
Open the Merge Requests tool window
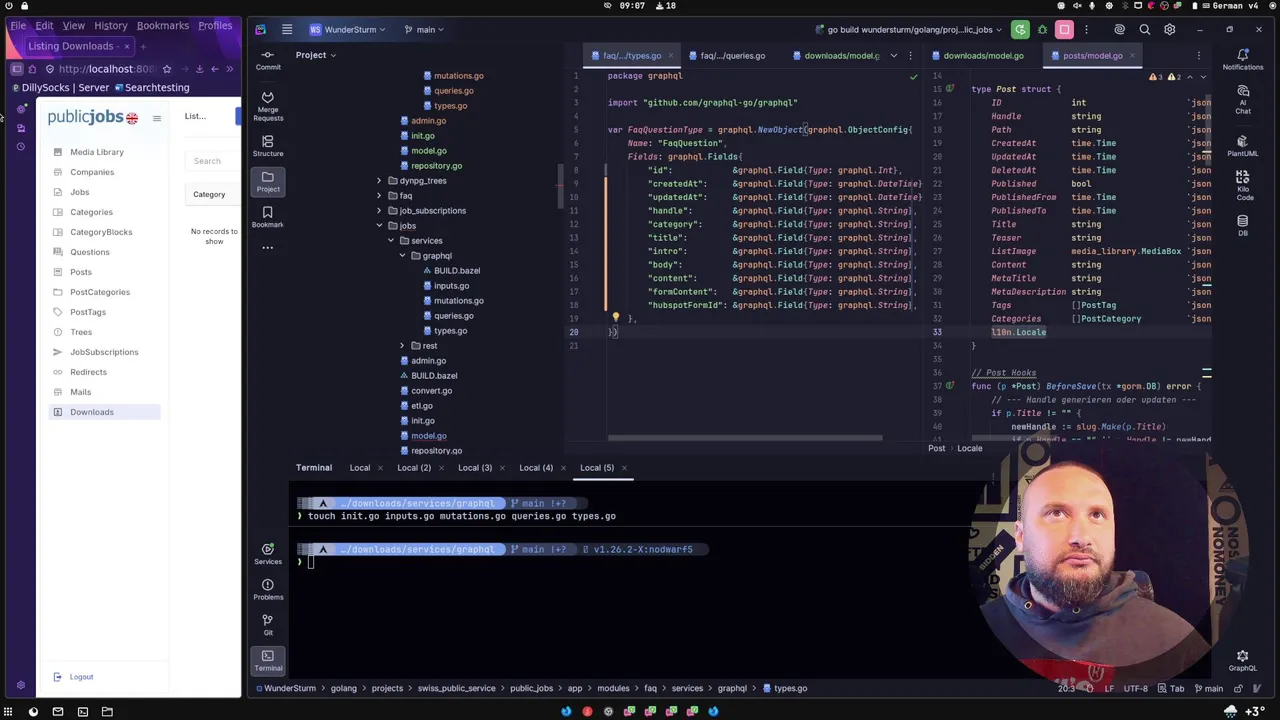(x=267, y=104)
